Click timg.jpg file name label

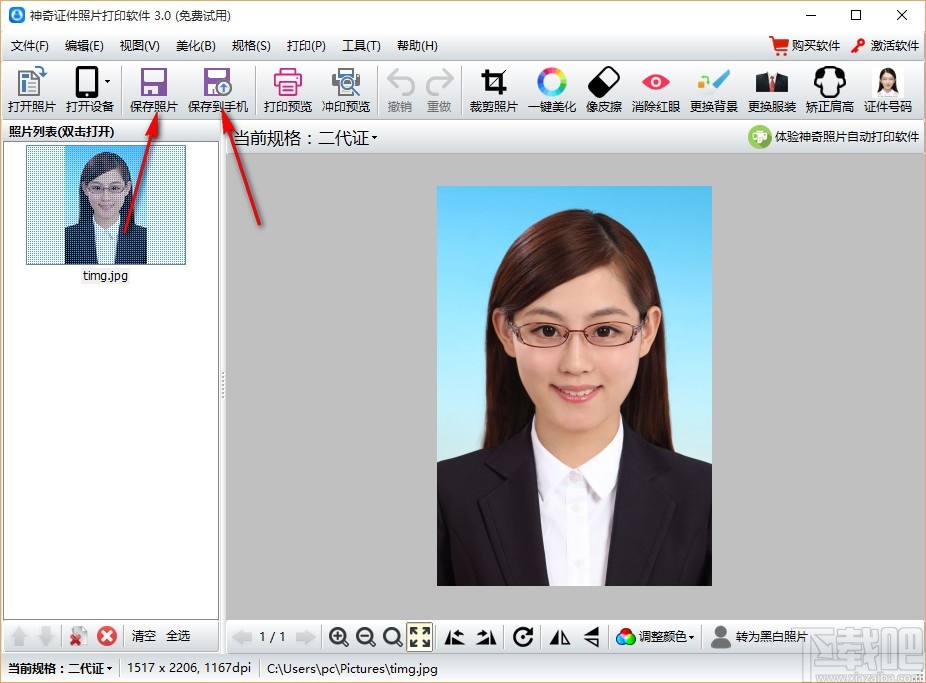pos(105,276)
